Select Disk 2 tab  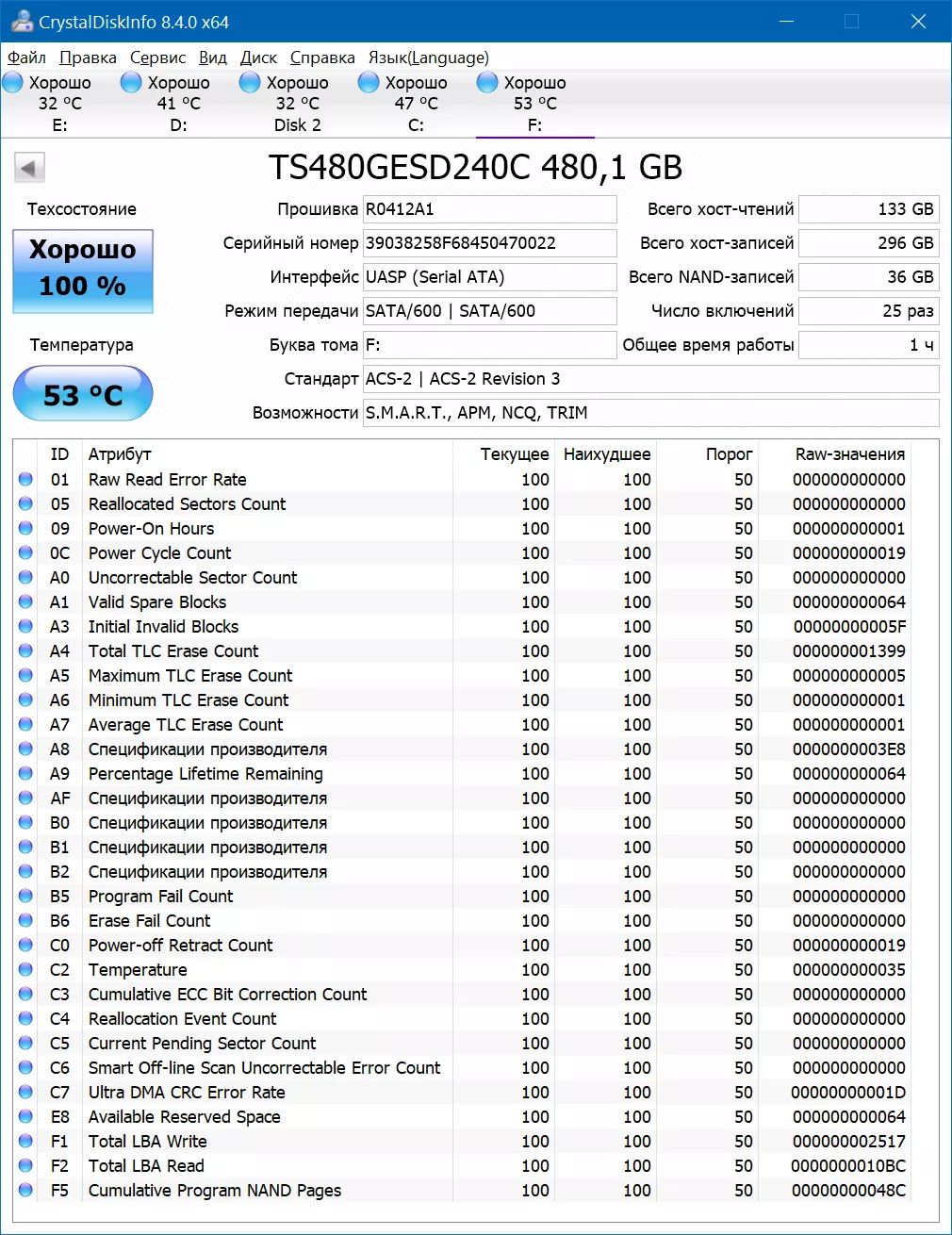[x=297, y=104]
